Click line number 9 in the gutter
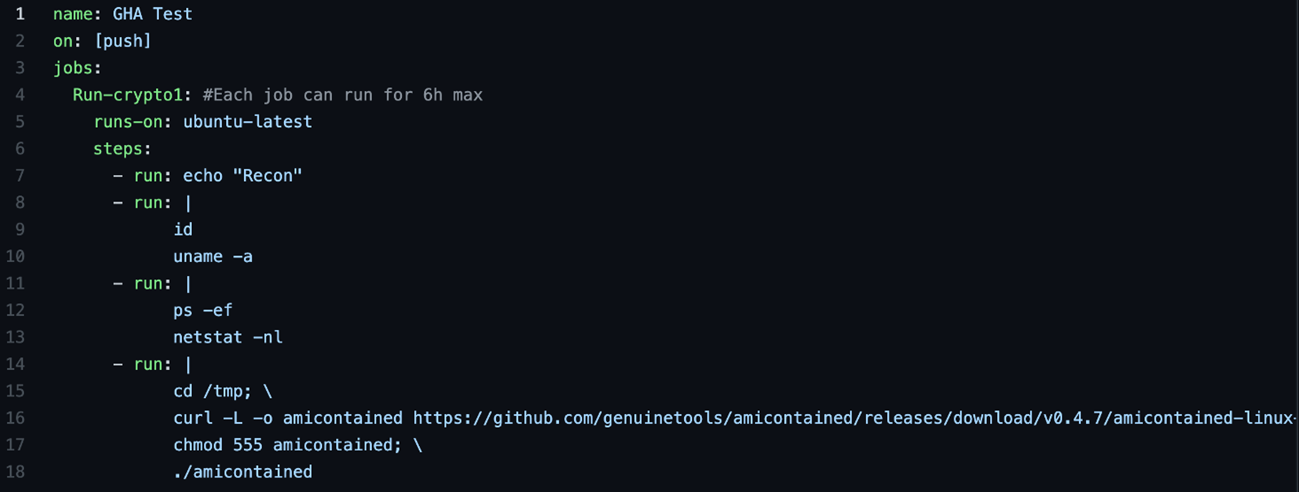The height and width of the screenshot is (492, 1299). 20,230
